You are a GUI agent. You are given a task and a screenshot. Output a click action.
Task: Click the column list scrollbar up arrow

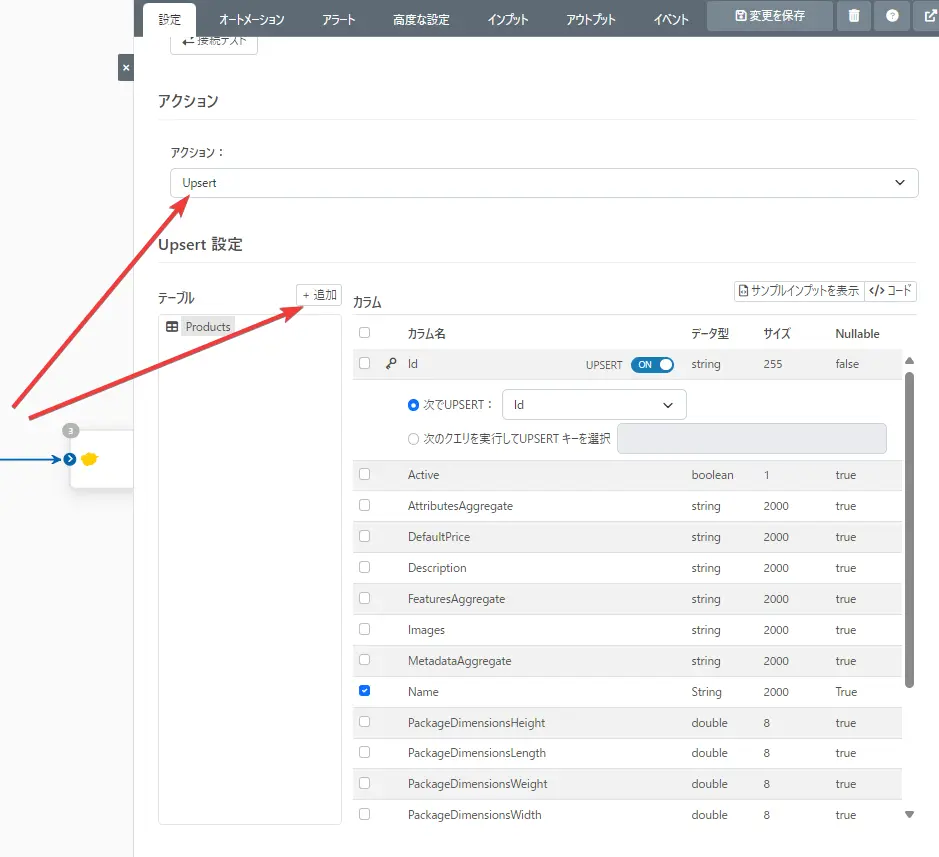(909, 361)
